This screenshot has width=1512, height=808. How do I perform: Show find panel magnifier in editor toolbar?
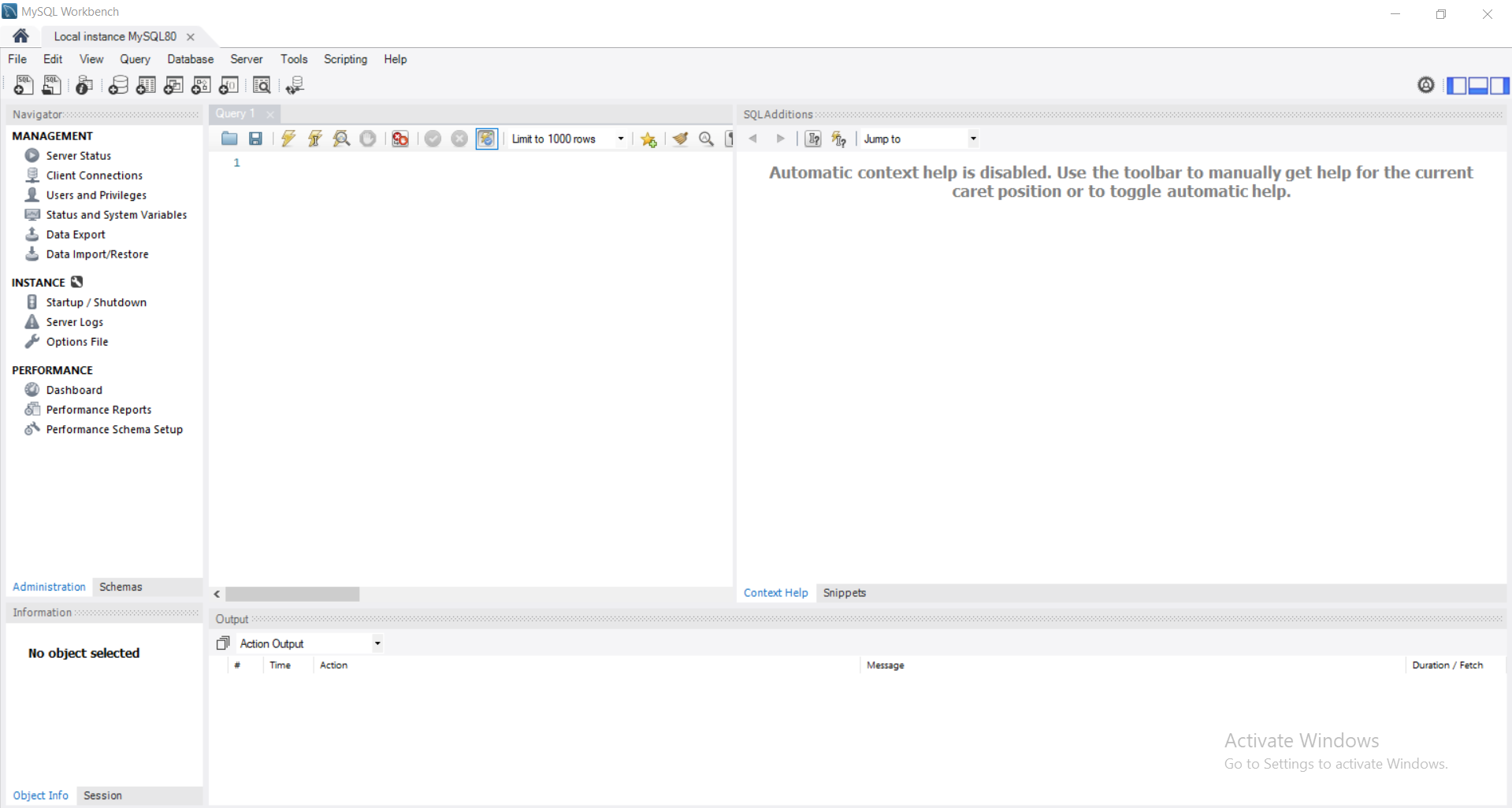(707, 139)
